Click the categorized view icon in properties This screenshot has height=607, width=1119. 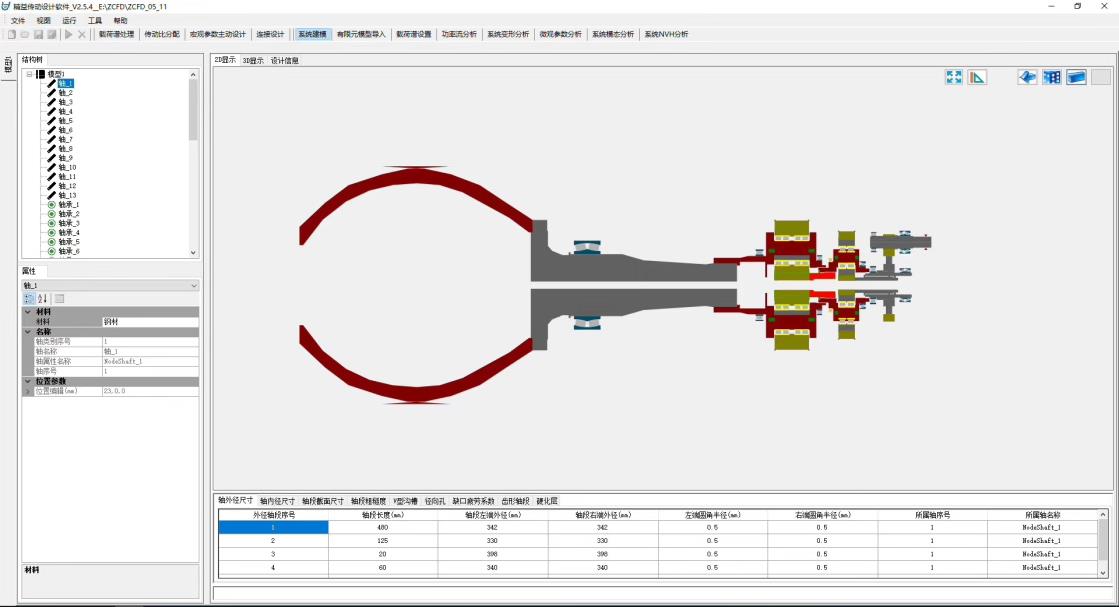point(29,298)
